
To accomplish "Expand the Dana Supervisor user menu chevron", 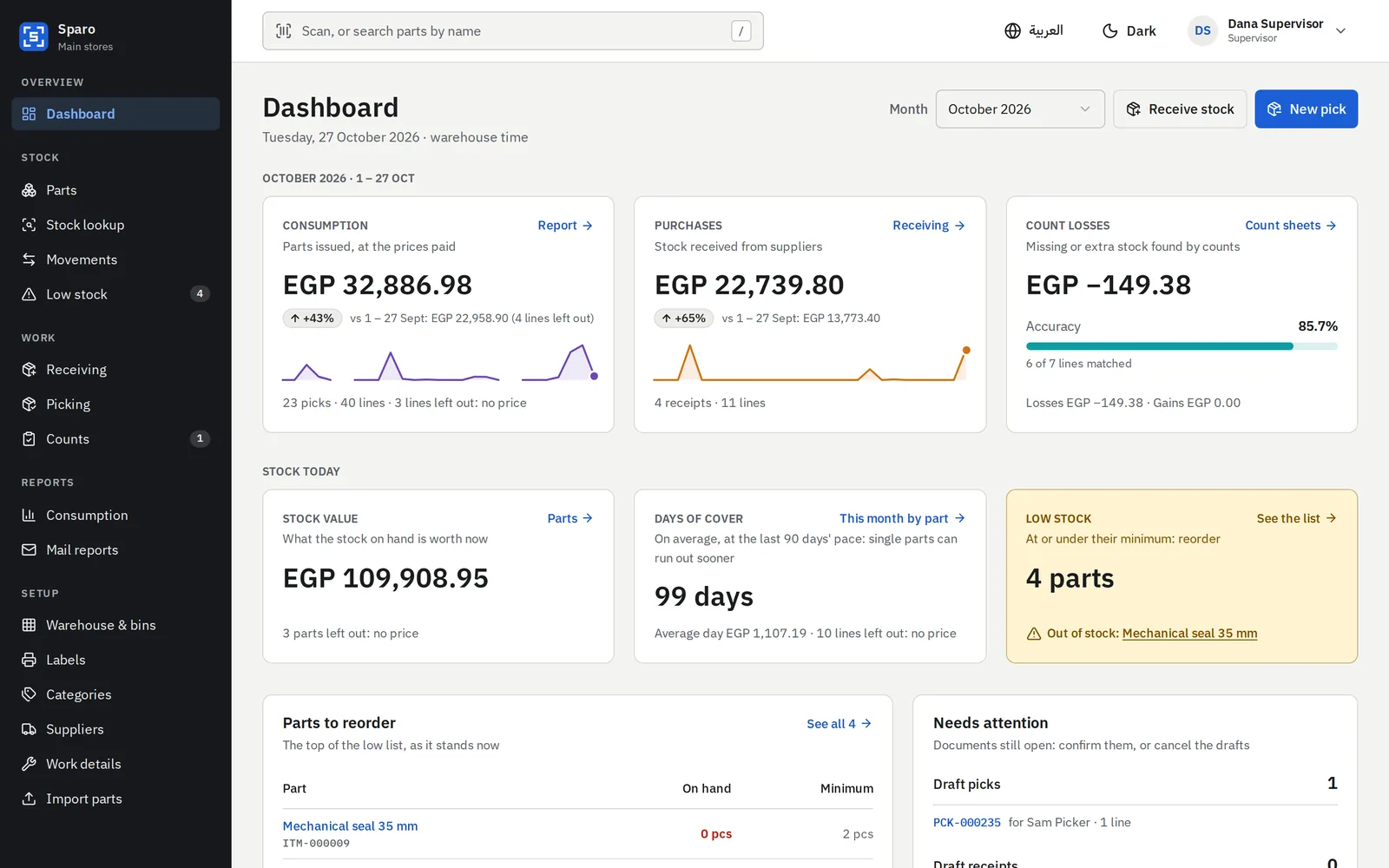I will pyautogui.click(x=1340, y=31).
